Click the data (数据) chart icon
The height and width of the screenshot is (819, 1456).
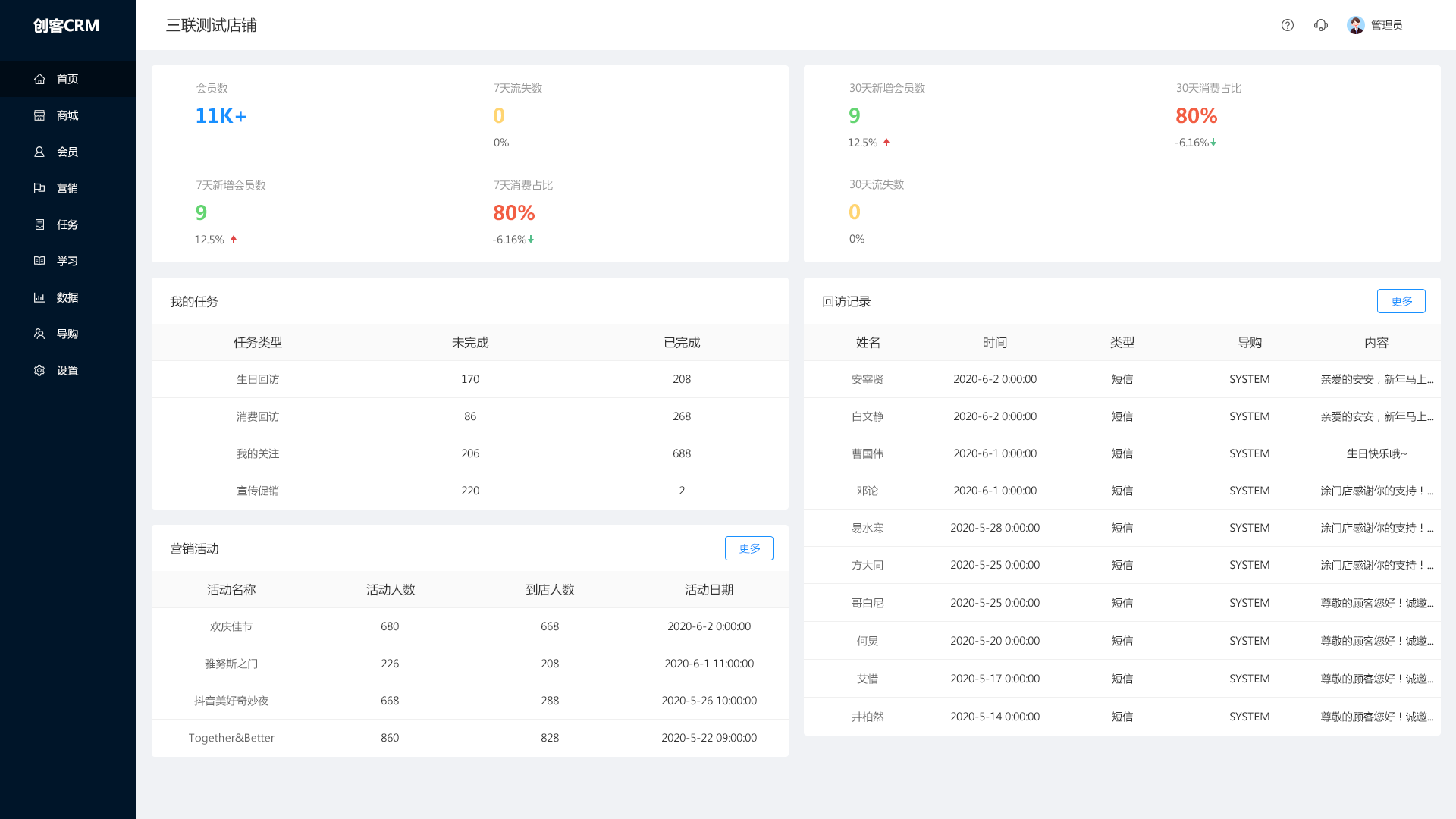tap(39, 297)
